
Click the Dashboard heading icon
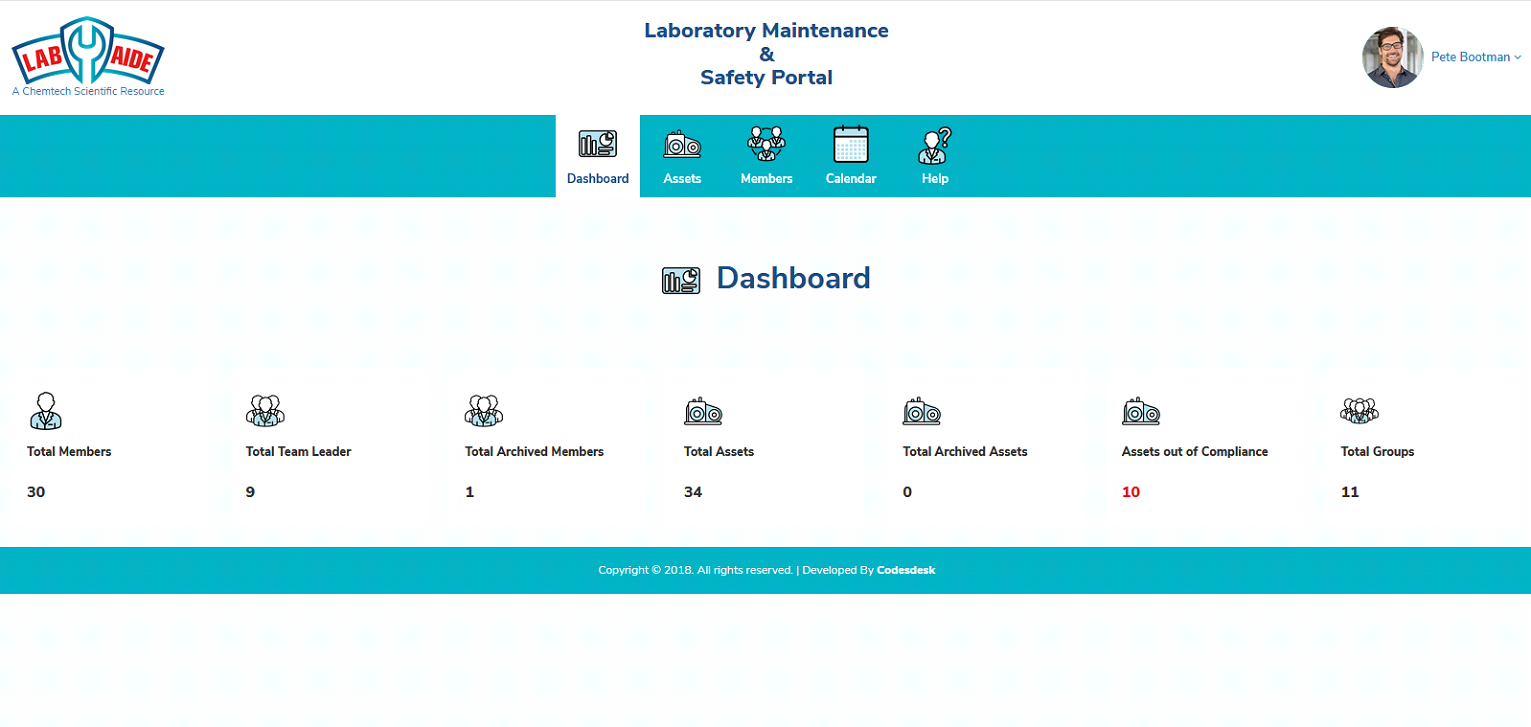pos(681,280)
